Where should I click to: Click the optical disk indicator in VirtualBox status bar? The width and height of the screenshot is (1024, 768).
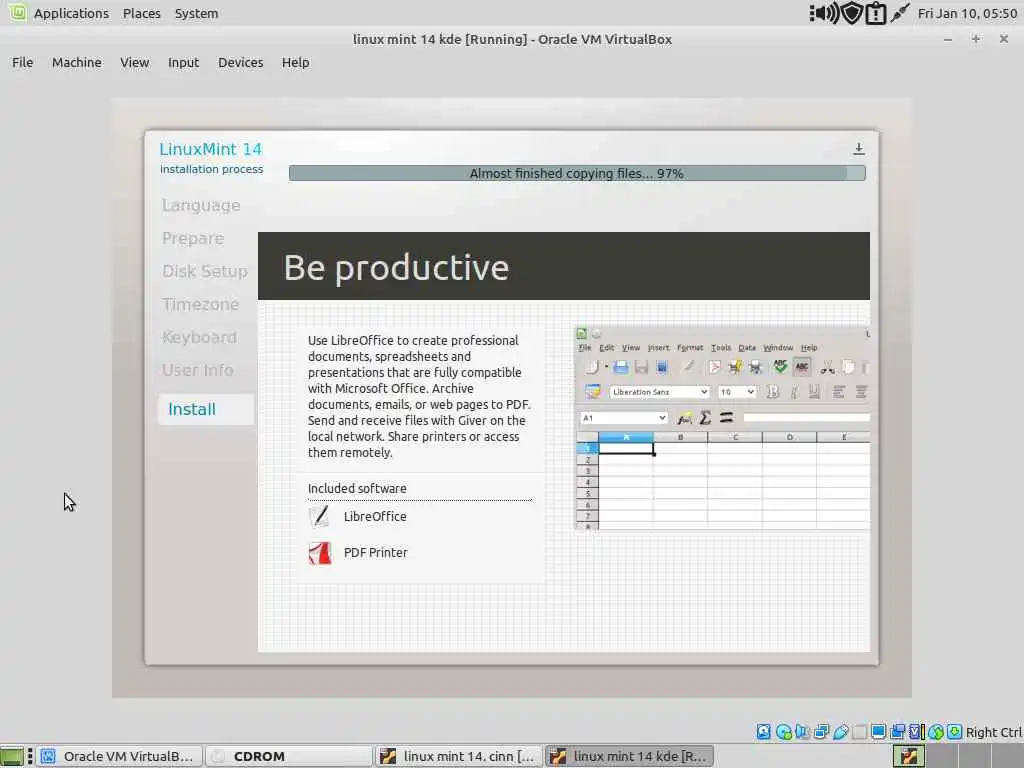click(x=783, y=731)
